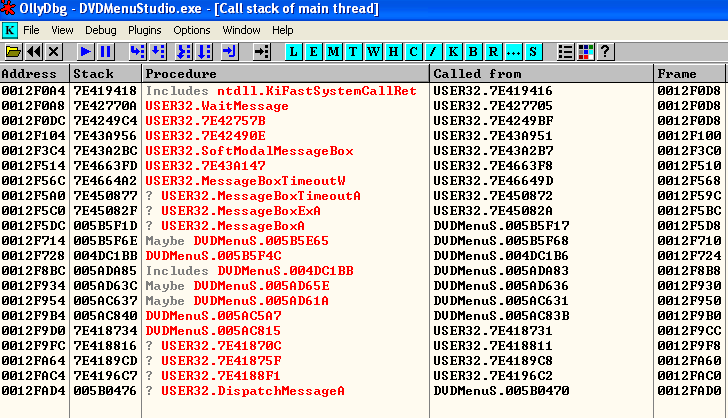This screenshot has height=418, width=728.
Task: Click the Address column header
Action: [x=35, y=74]
